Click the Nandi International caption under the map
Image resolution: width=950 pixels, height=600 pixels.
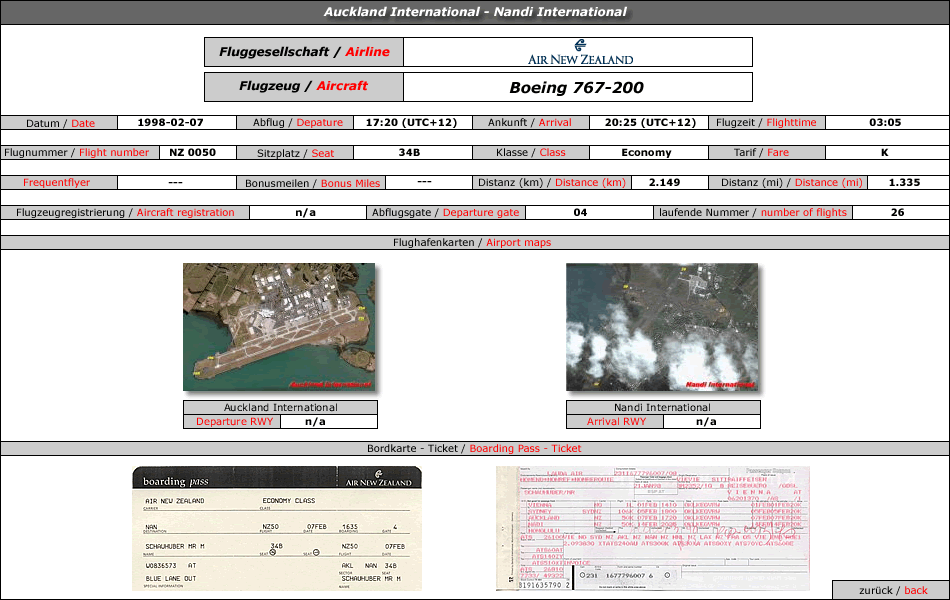tap(663, 407)
